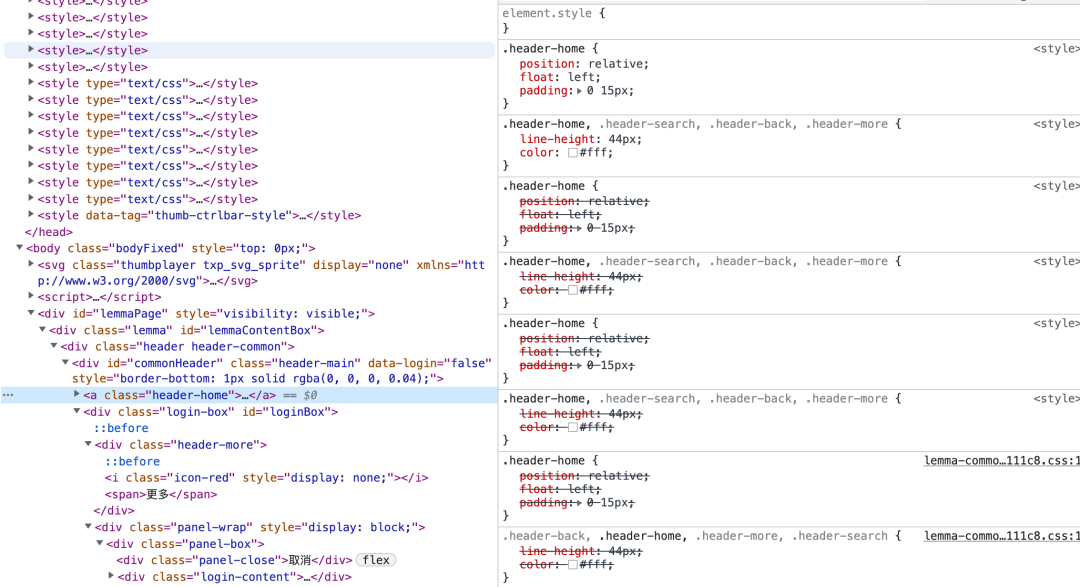
Task: Open <style> source link of first .header-home rule
Action: tap(1057, 48)
